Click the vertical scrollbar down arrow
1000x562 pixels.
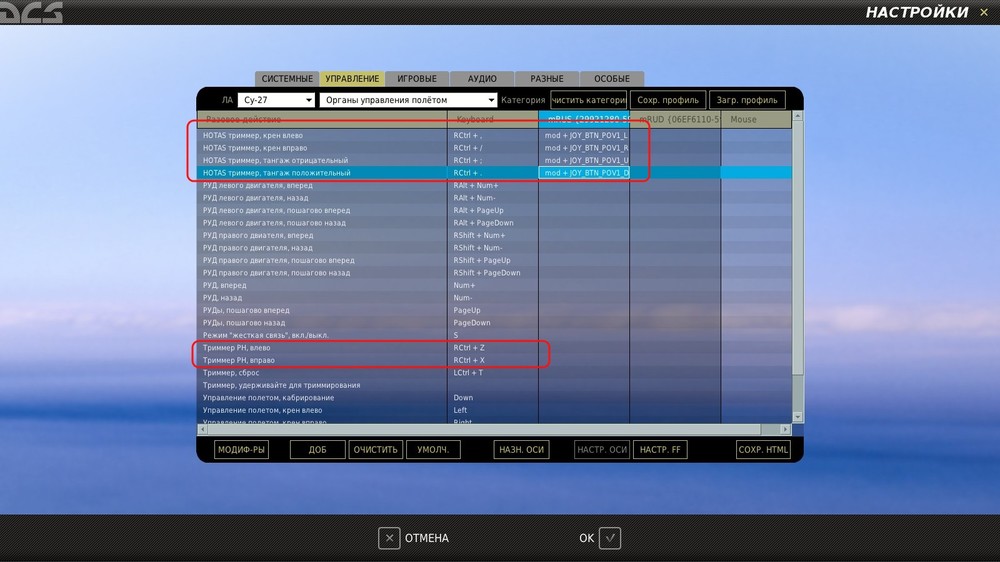797,417
